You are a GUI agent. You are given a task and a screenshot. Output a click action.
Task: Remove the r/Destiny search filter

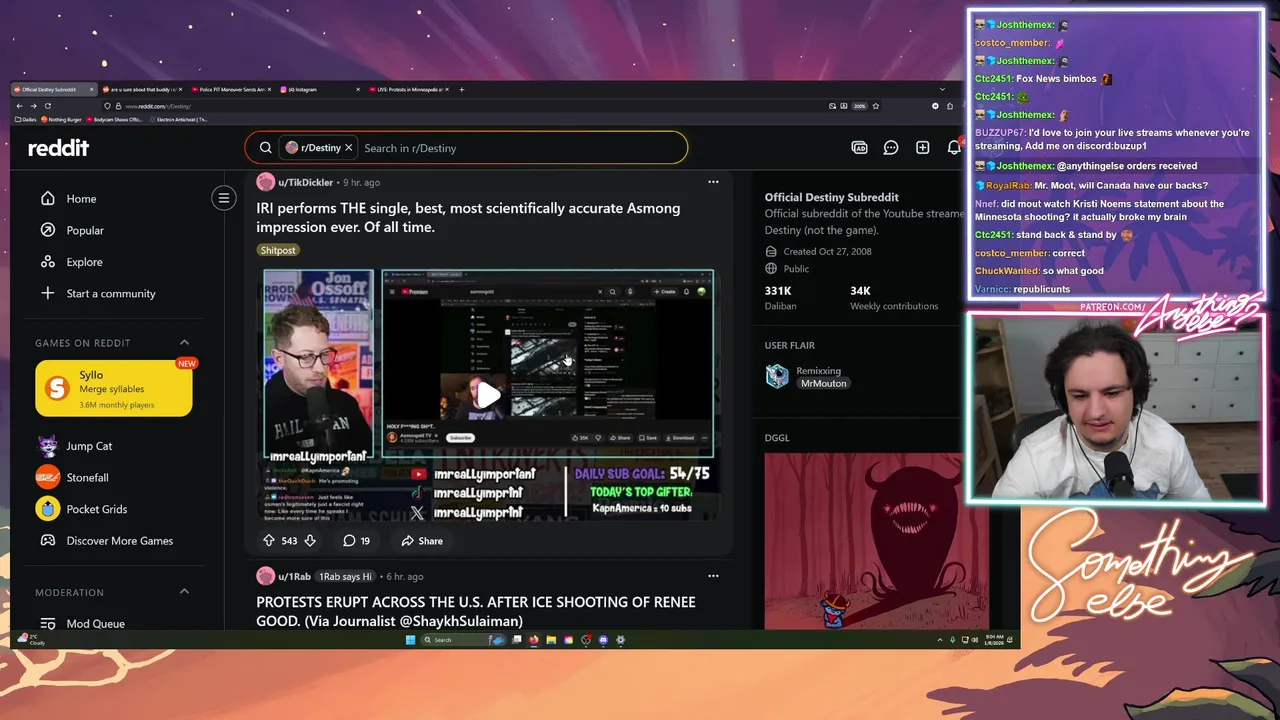348,148
